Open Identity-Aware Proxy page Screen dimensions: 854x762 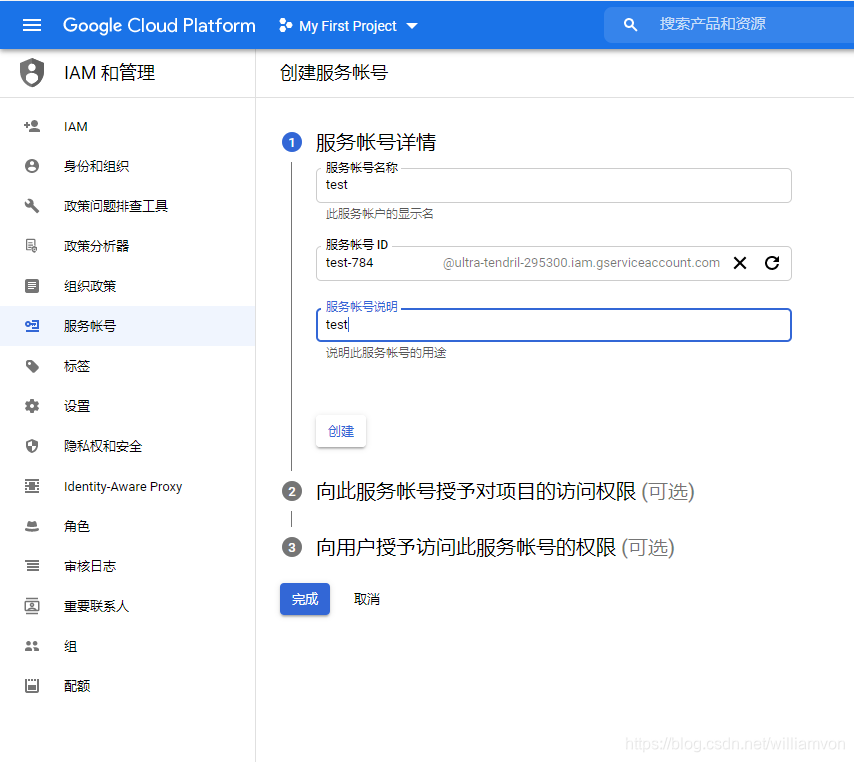coord(127,486)
